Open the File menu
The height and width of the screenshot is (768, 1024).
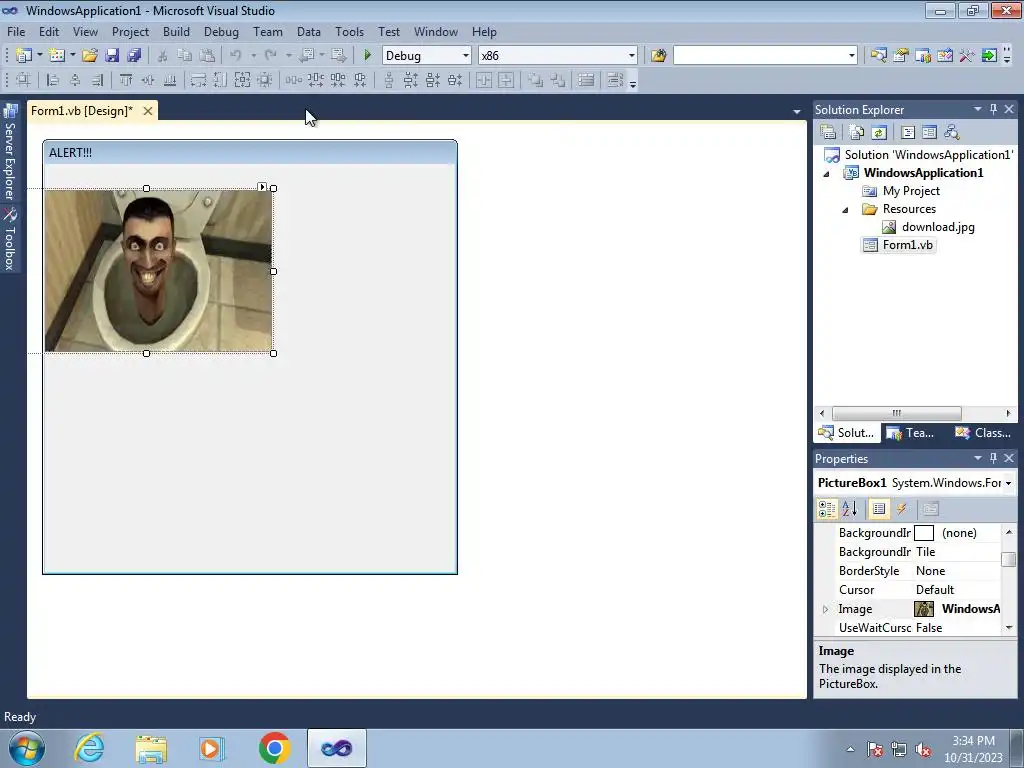[16, 31]
